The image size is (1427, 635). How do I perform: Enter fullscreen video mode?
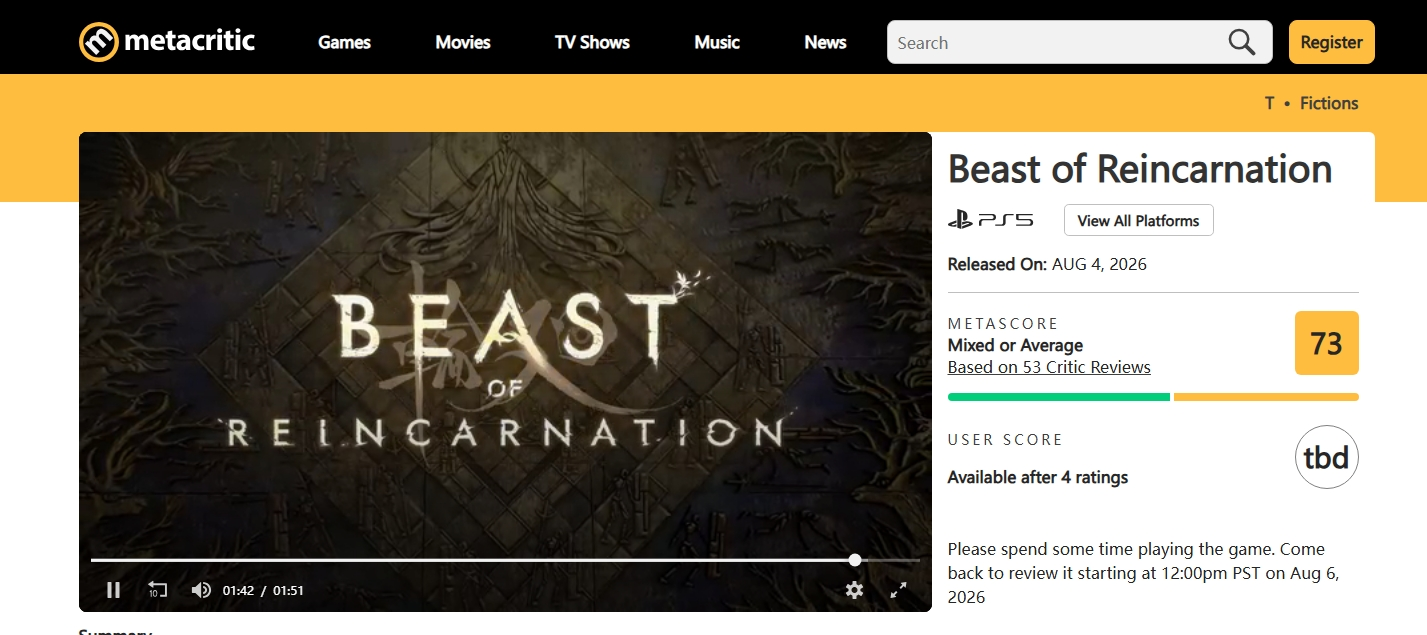tap(898, 590)
